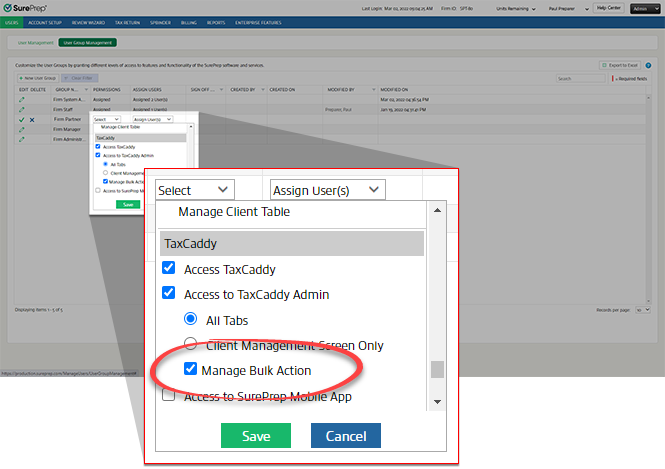The image size is (665, 469).
Task: Click the MODIFIED ON column header
Action: (x=394, y=89)
